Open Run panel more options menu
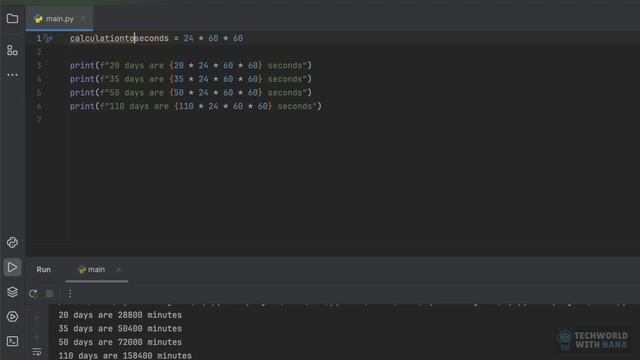Screen dimensions: 640x360 coord(70,293)
